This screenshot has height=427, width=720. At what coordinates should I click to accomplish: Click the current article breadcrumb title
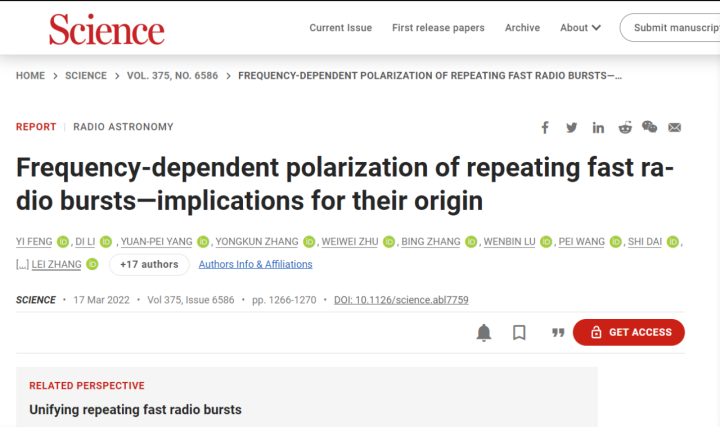[x=430, y=76]
